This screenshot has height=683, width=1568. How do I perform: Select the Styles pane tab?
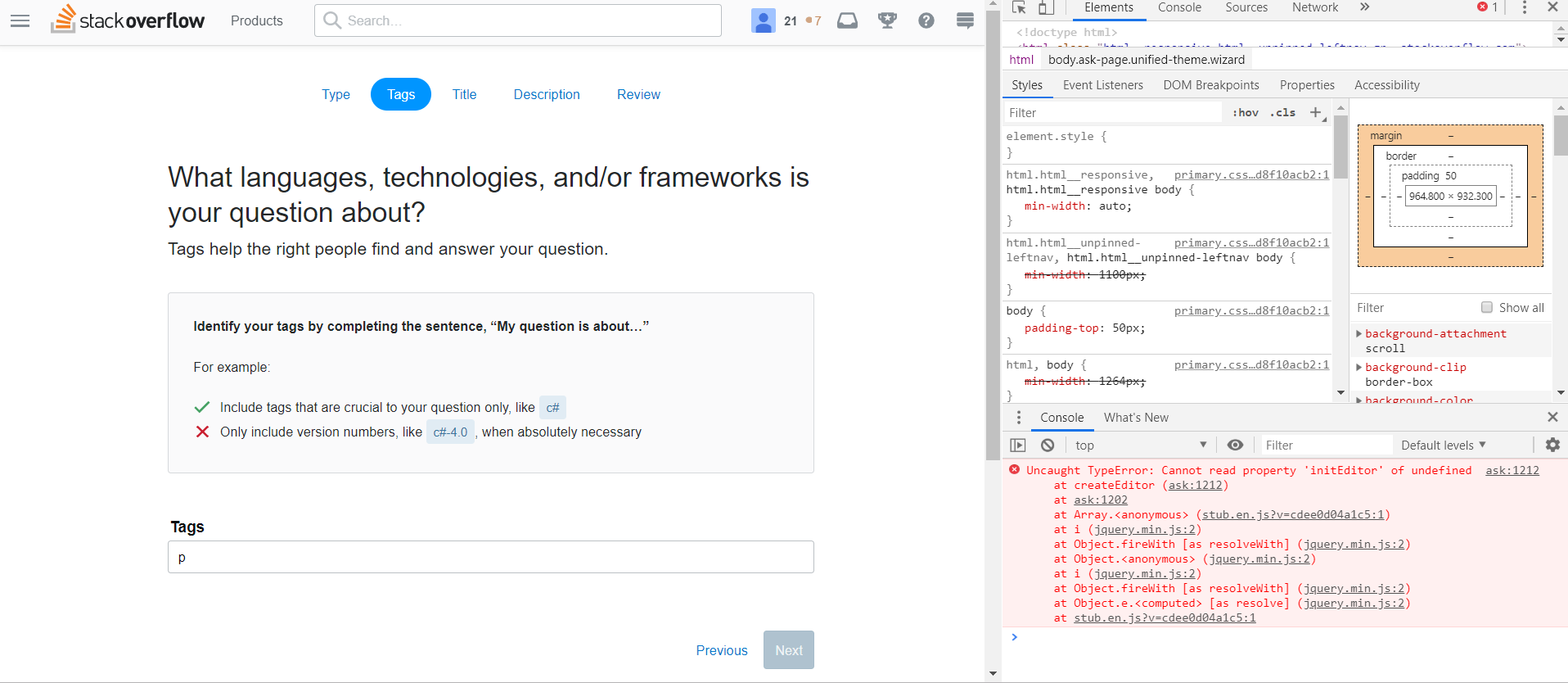point(1027,85)
